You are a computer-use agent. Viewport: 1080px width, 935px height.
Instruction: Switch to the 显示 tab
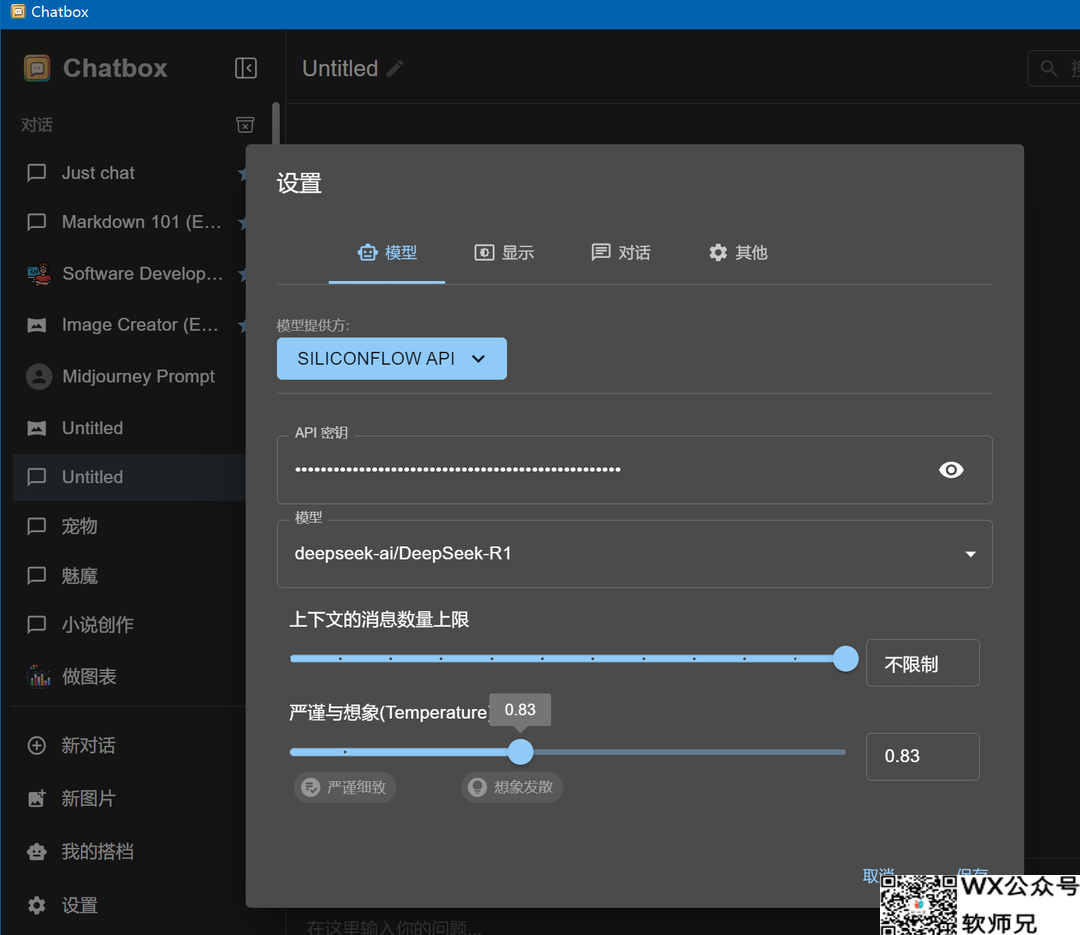[504, 253]
